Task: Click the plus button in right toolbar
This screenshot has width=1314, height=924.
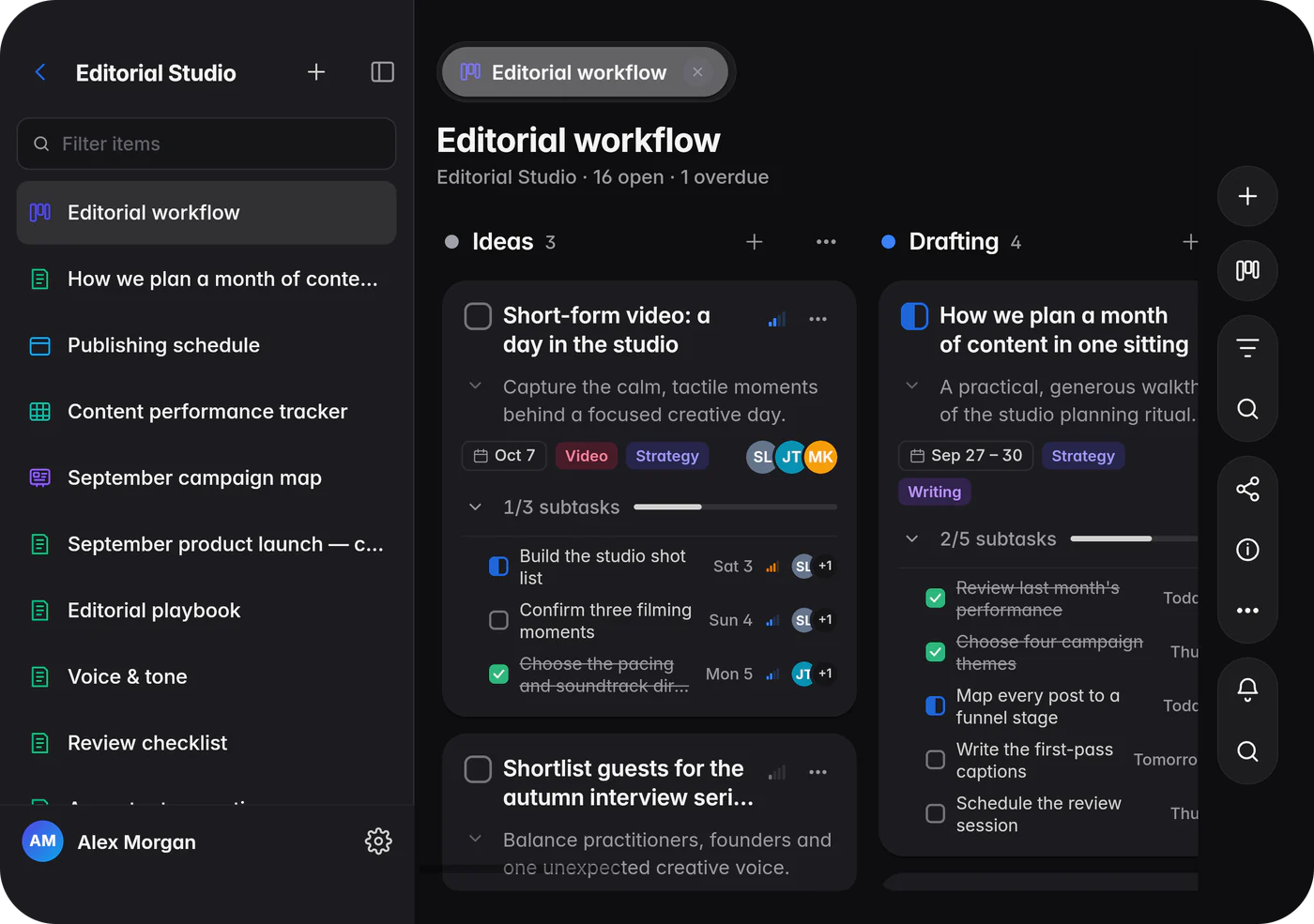Action: [x=1247, y=196]
